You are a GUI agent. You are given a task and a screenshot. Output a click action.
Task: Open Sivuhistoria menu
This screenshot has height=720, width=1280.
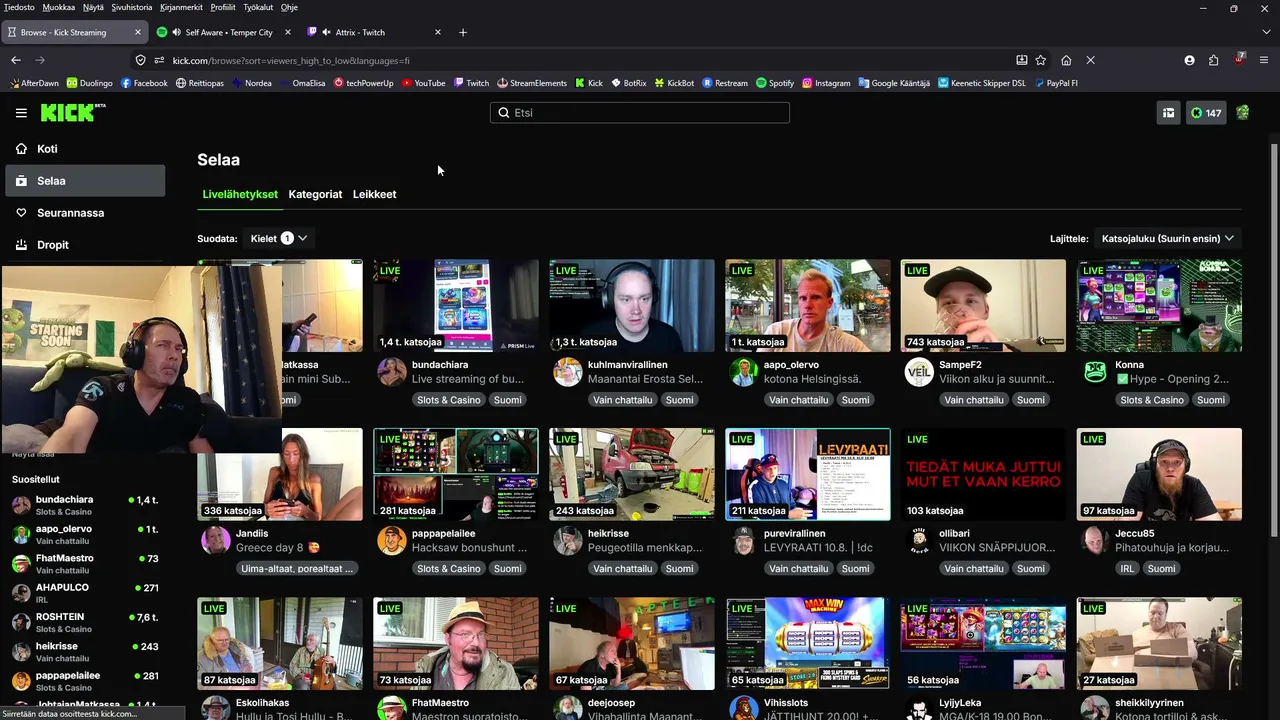coord(132,7)
